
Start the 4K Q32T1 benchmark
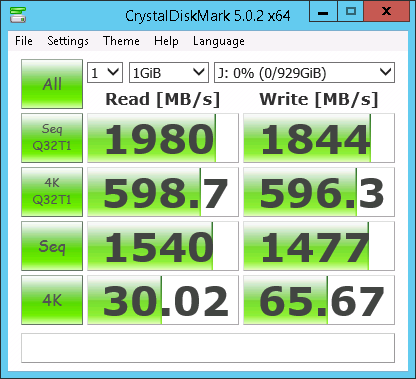pyautogui.click(x=52, y=192)
